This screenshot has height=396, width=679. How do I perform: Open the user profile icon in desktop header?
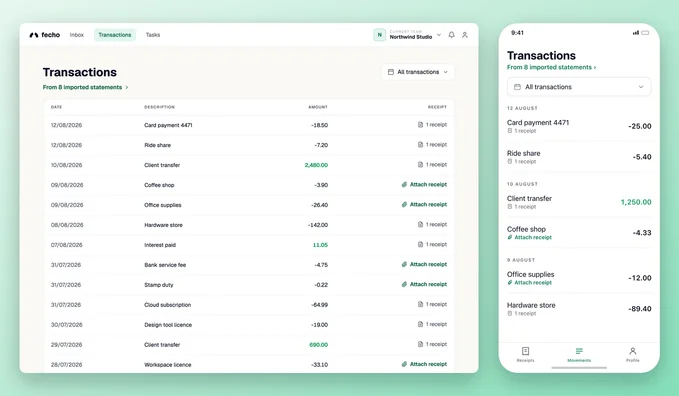pos(465,35)
